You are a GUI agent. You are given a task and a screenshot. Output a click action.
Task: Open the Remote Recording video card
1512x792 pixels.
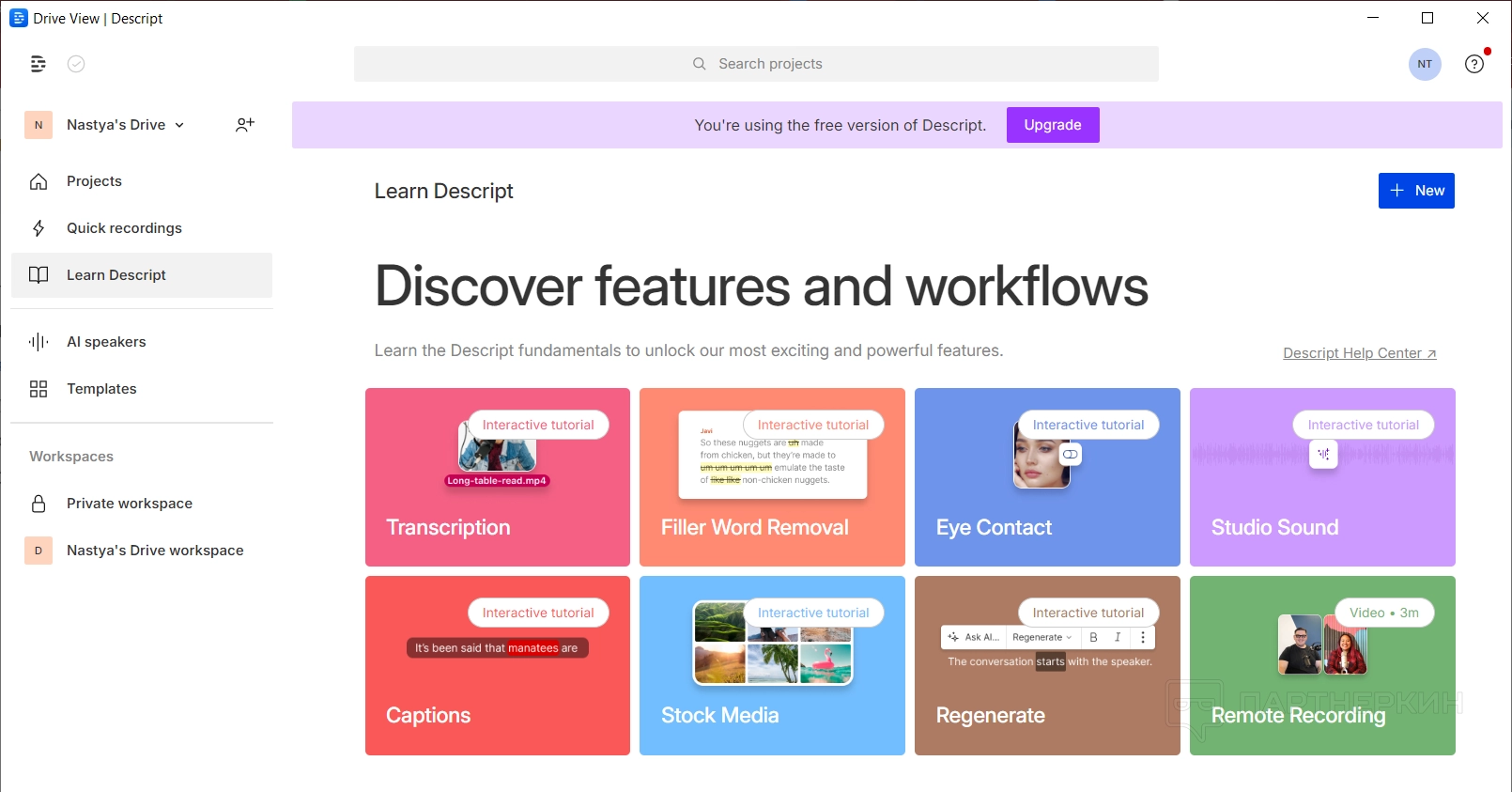[x=1322, y=665]
